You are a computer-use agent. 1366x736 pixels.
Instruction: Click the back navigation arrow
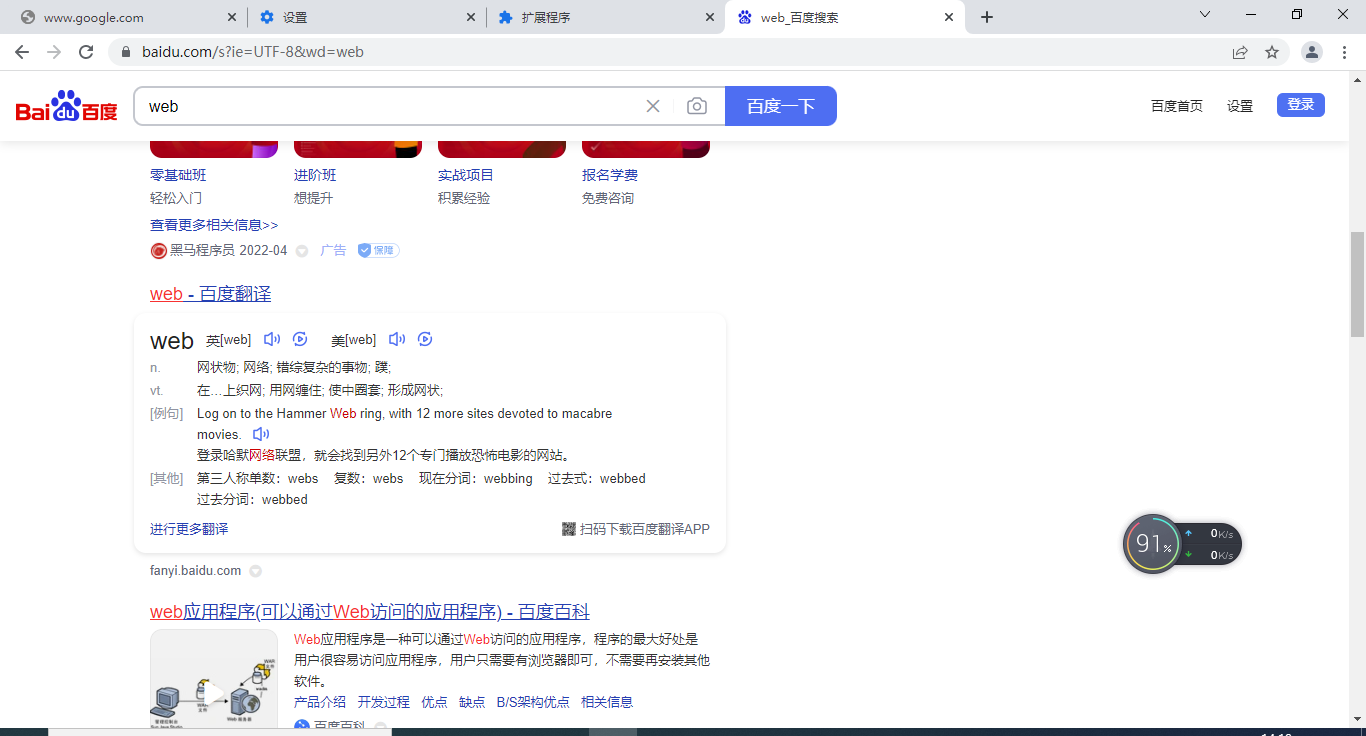22,51
